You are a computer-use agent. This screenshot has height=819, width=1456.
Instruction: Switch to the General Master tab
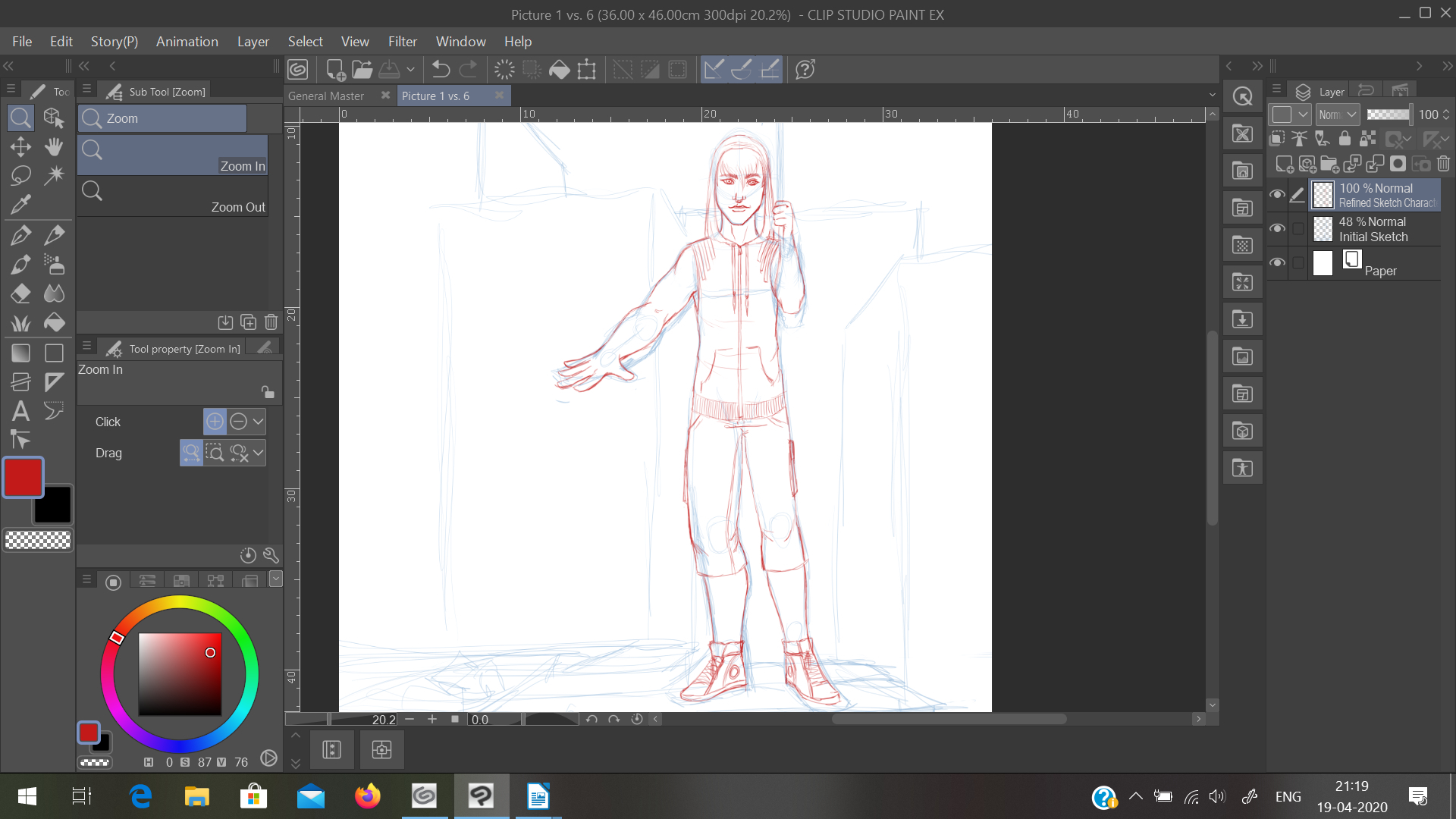click(x=326, y=96)
